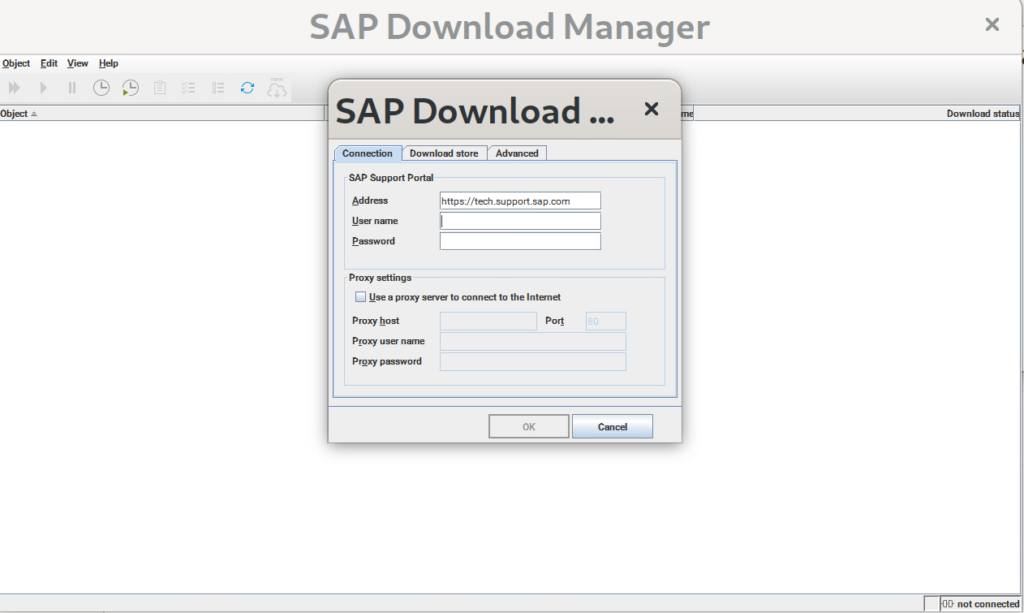Click the clock with green play icon
The height and width of the screenshot is (613, 1024).
tap(130, 88)
